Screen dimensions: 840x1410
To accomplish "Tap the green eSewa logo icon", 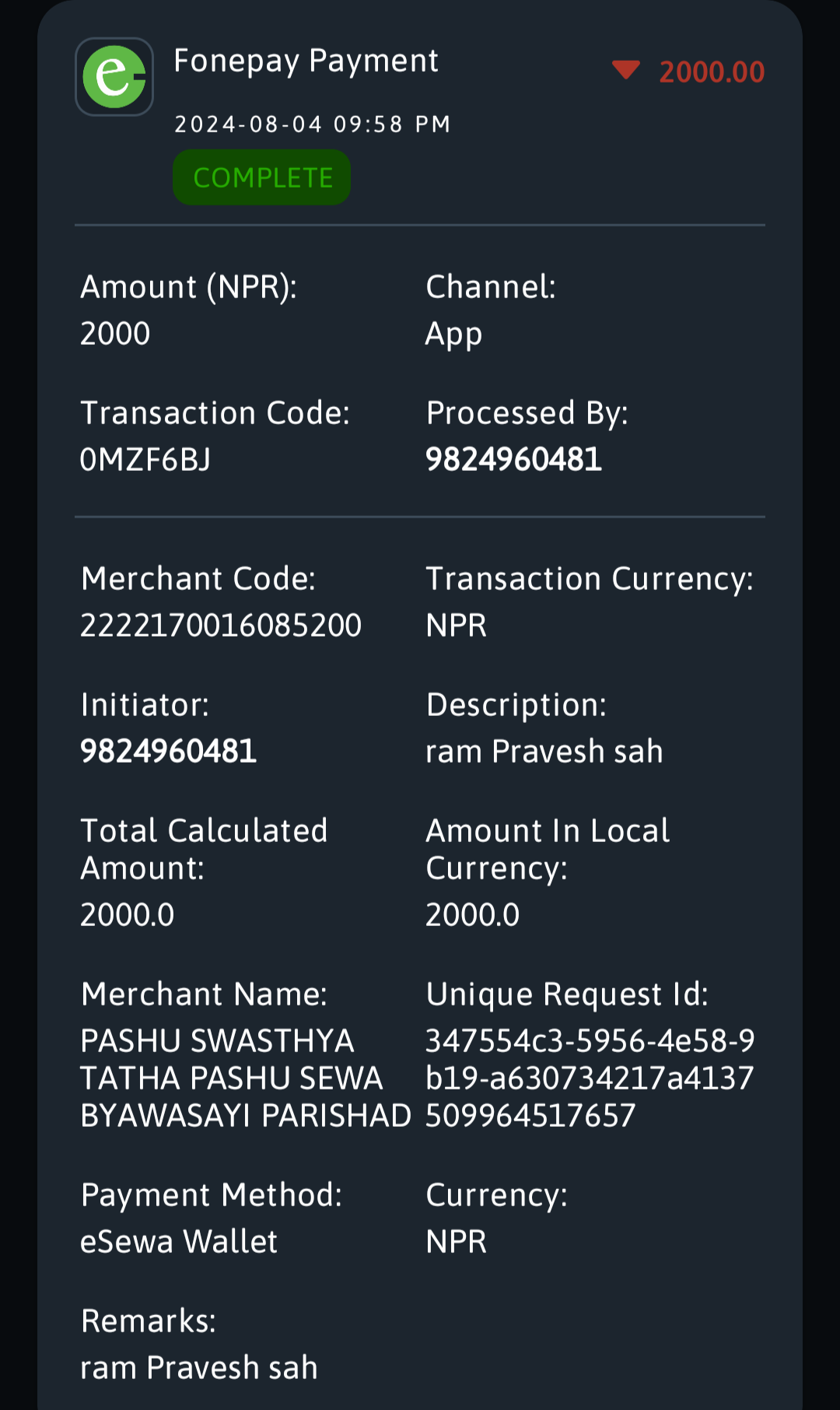I will (114, 77).
